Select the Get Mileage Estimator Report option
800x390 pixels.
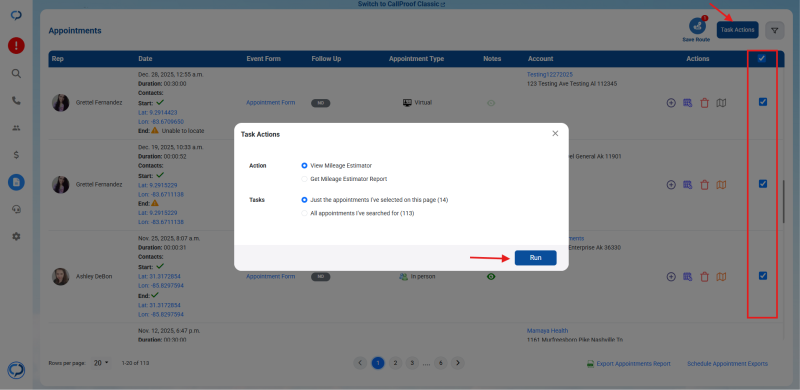pos(305,179)
